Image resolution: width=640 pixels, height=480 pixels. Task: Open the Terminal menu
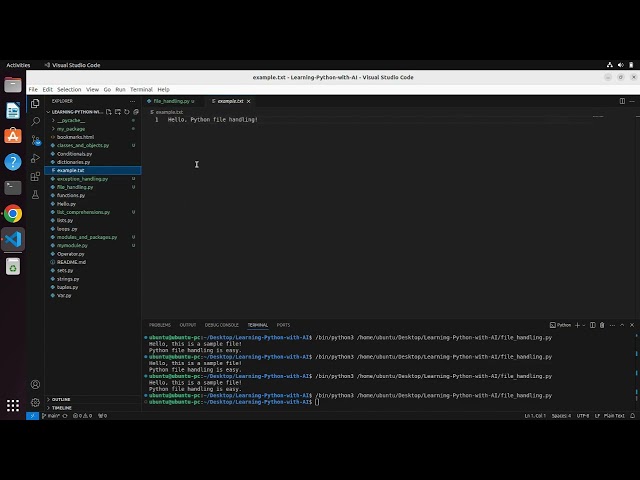click(x=141, y=89)
